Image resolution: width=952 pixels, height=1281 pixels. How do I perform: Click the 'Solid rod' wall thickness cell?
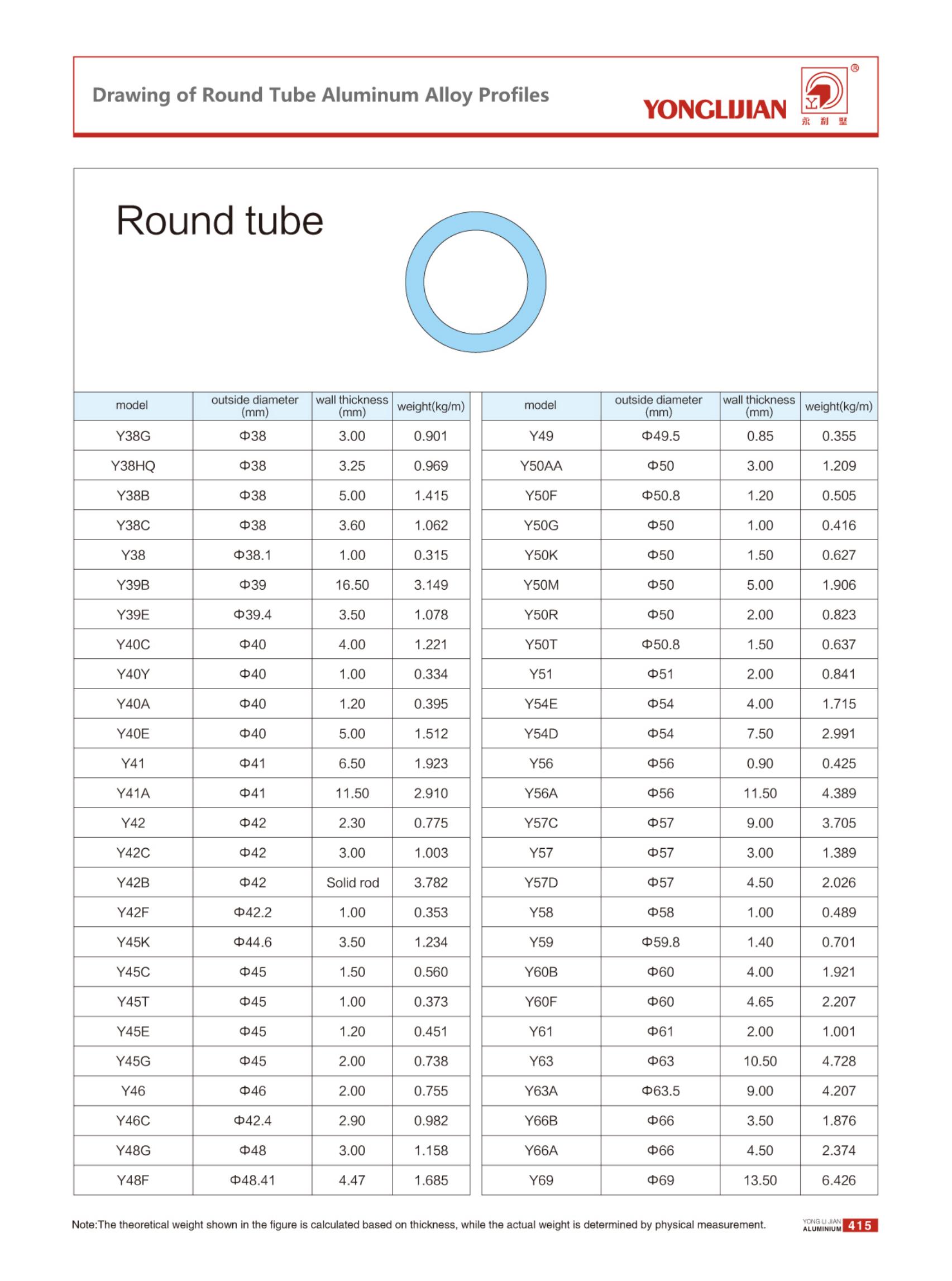(x=353, y=883)
